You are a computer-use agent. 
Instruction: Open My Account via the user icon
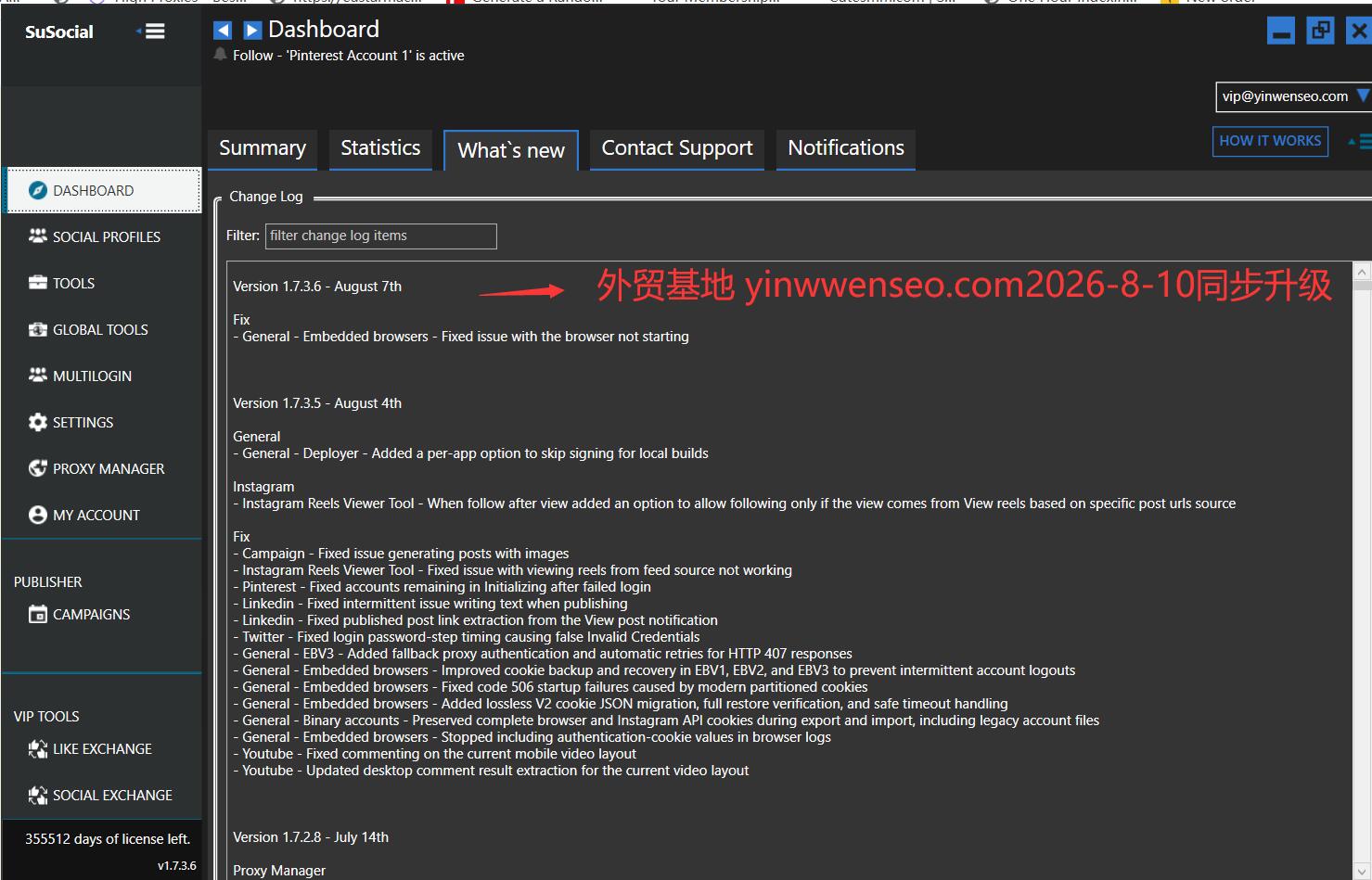click(x=38, y=515)
